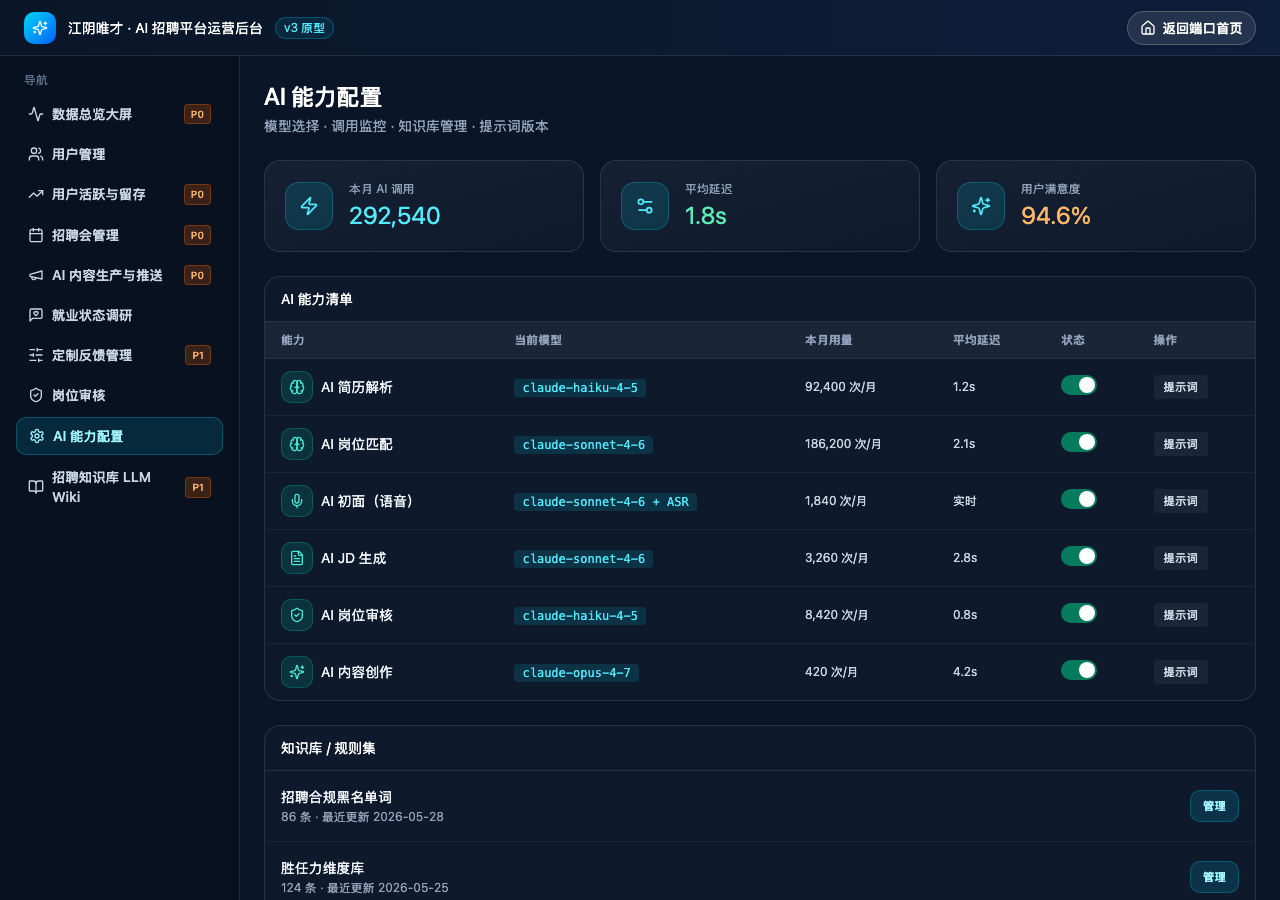Screen dimensions: 1280x900
Task: Click the chat icon beside 就业状态调研
Action: pos(36,315)
